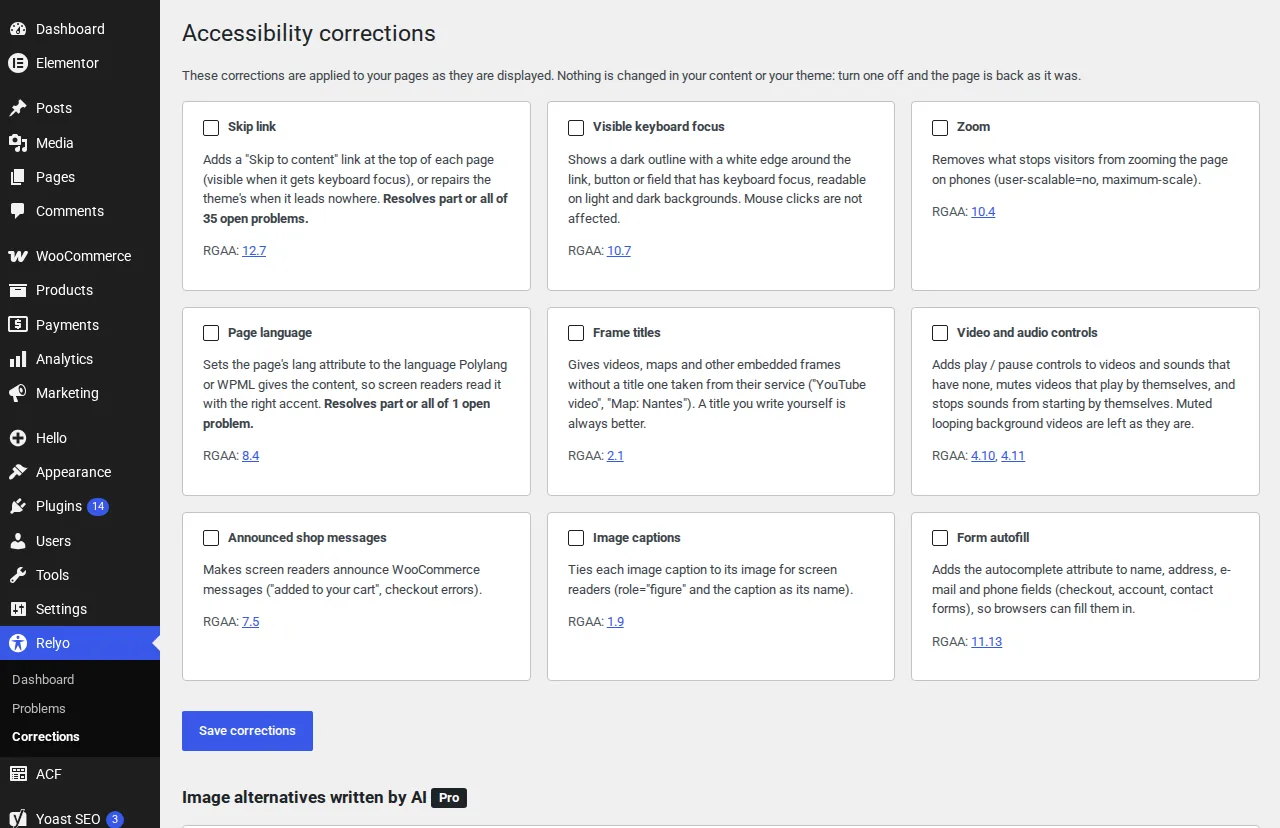
Task: Follow the RGAA 4.11 link
Action: (x=1013, y=456)
